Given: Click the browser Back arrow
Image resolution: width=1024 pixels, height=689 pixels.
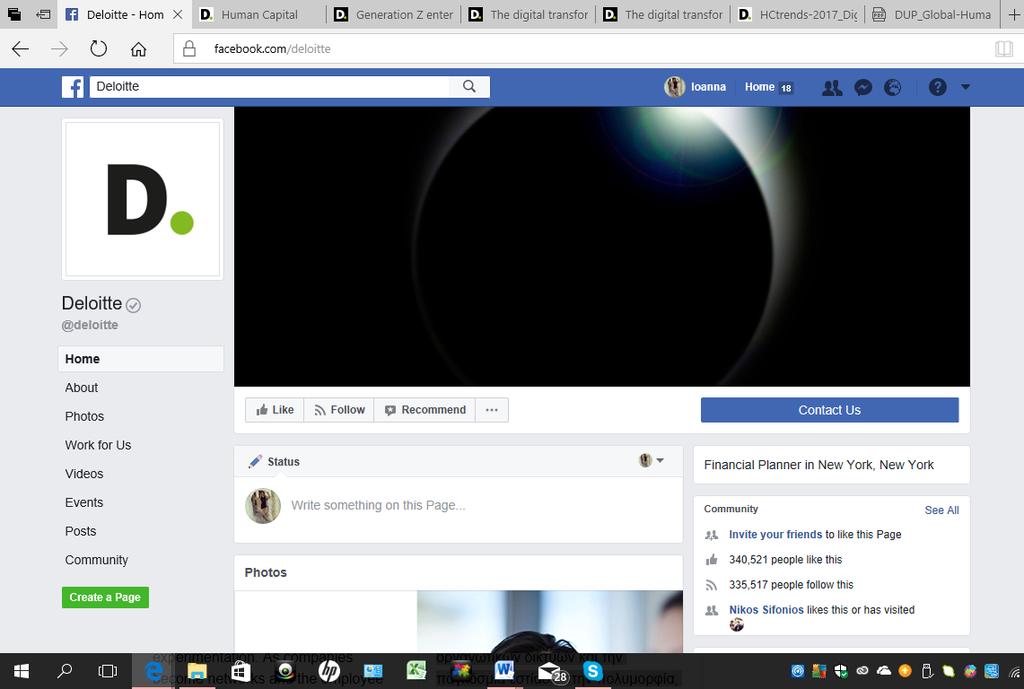Looking at the screenshot, I should [20, 49].
